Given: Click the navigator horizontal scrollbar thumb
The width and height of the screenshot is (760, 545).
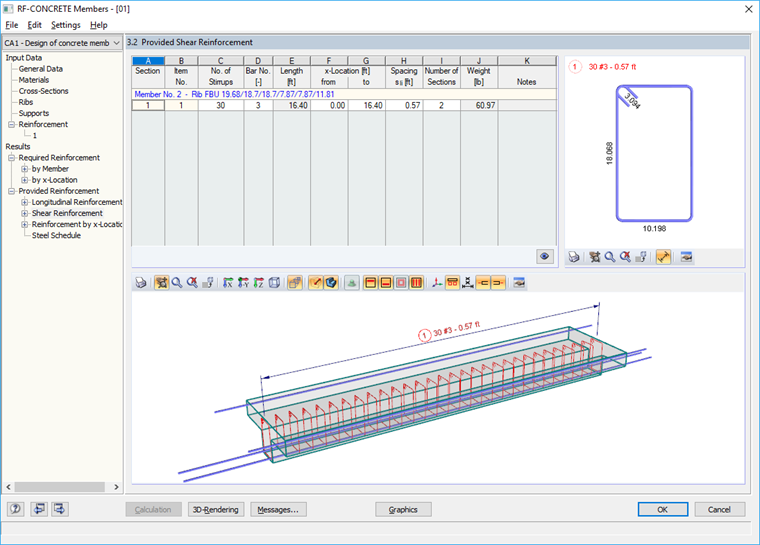Looking at the screenshot, I should click(x=60, y=487).
